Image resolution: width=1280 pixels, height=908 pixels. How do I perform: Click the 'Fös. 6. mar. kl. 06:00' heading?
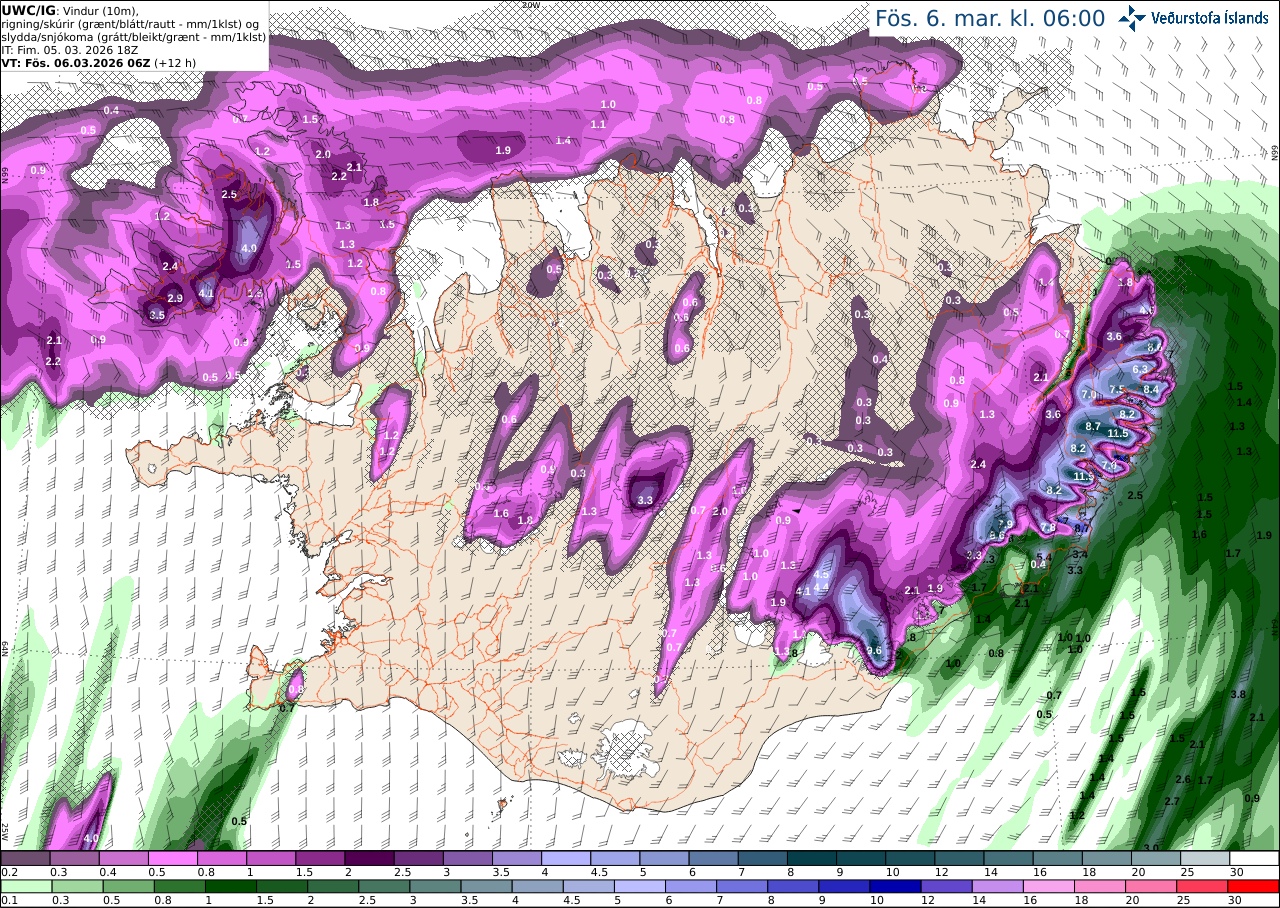(x=990, y=18)
